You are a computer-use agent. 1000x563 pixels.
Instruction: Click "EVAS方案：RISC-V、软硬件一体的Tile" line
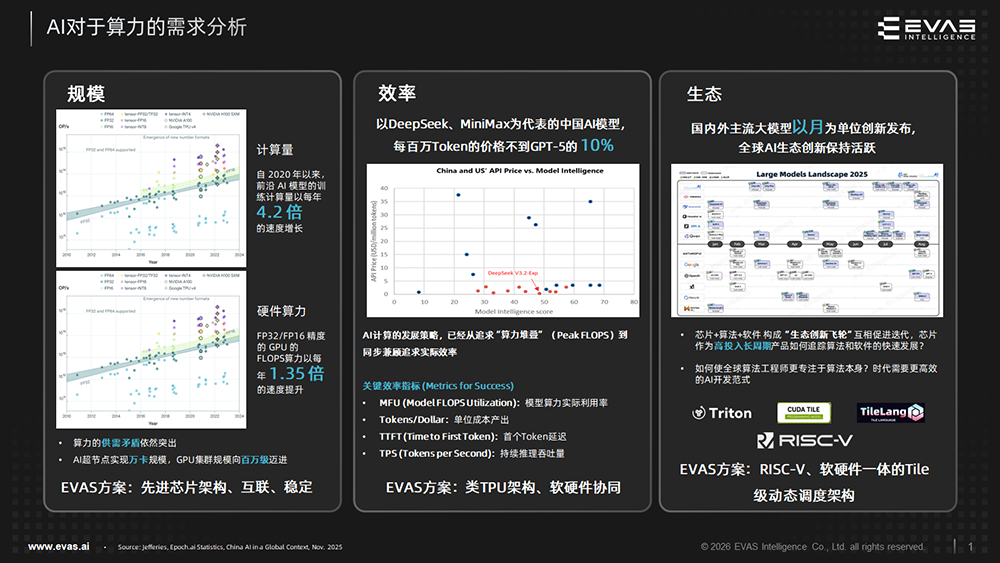click(x=804, y=469)
